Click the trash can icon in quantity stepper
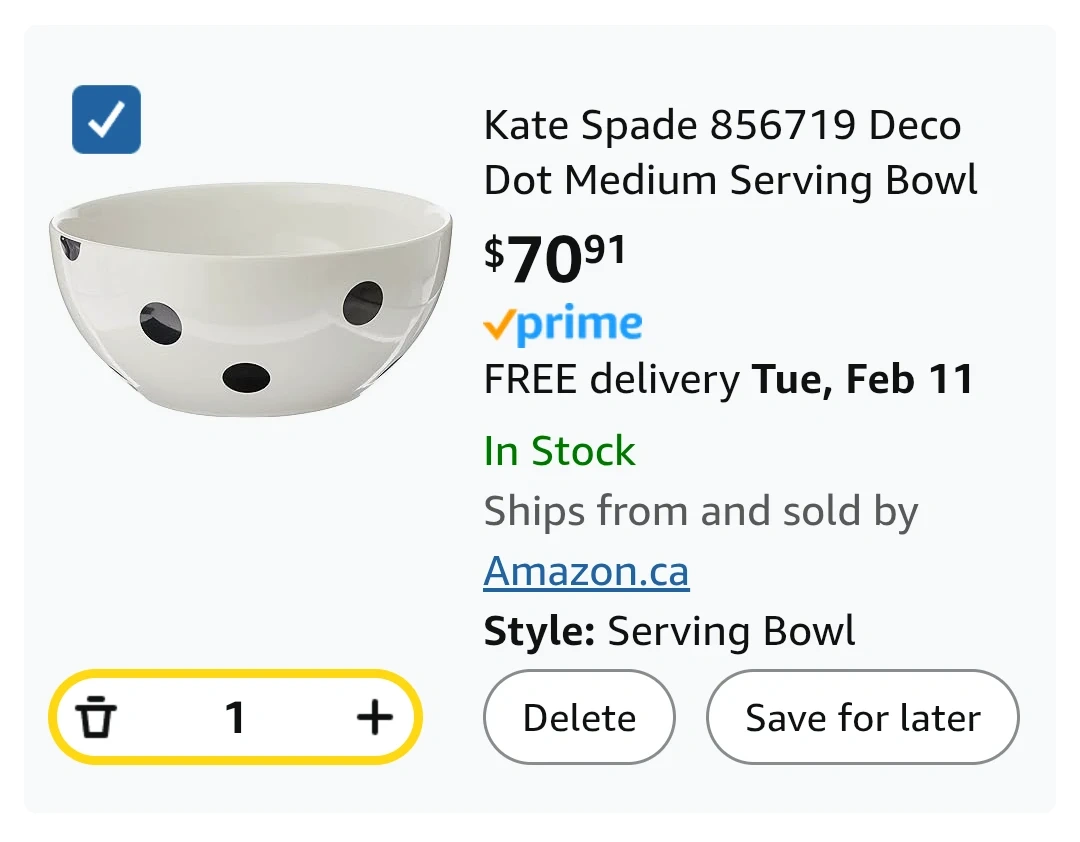This screenshot has width=1080, height=842. pyautogui.click(x=97, y=717)
